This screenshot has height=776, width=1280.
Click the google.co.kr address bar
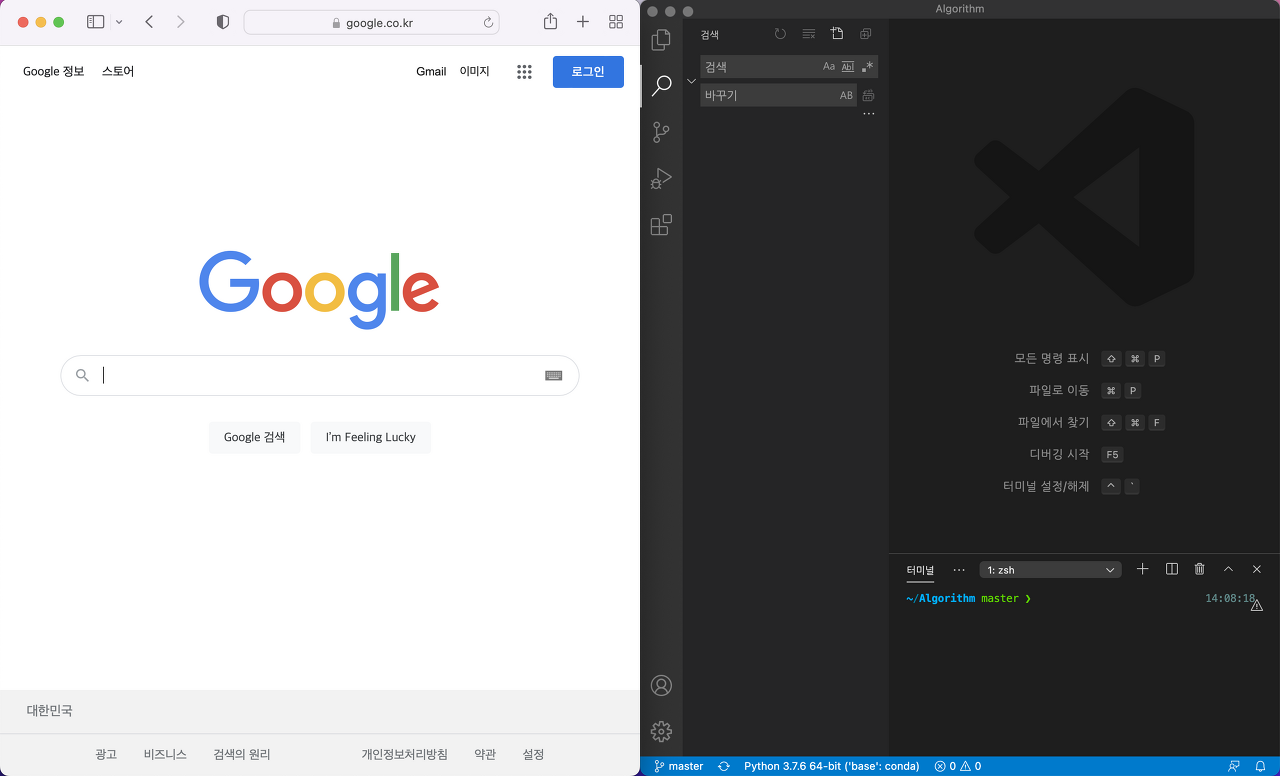372,22
